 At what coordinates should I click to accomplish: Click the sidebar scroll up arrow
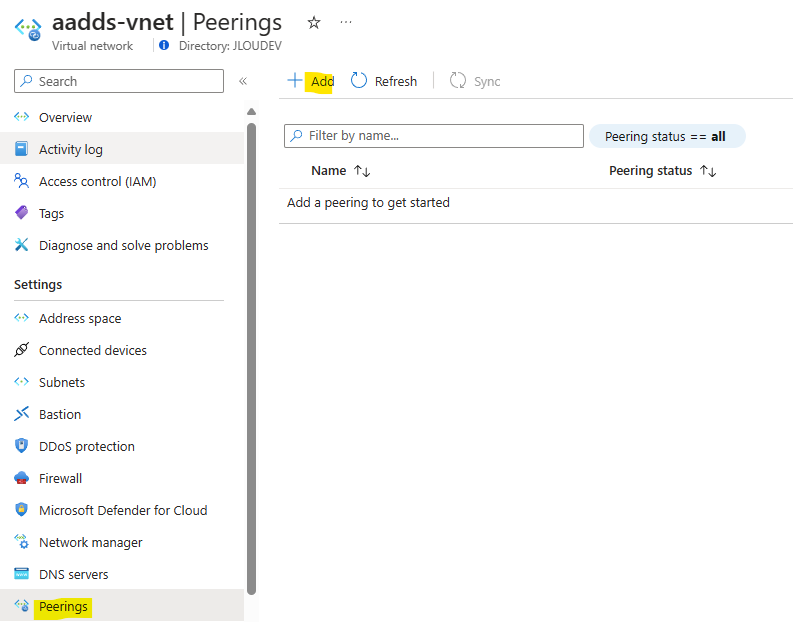point(251,112)
